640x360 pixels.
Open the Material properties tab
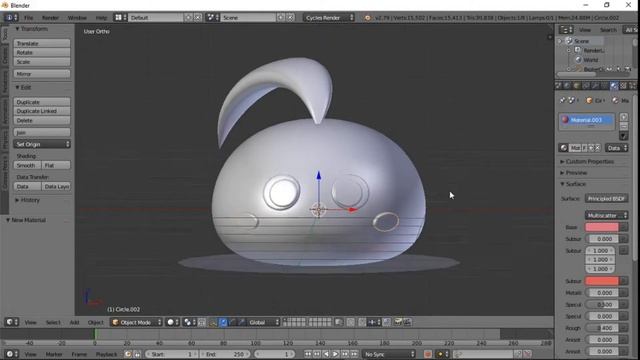(x=614, y=86)
